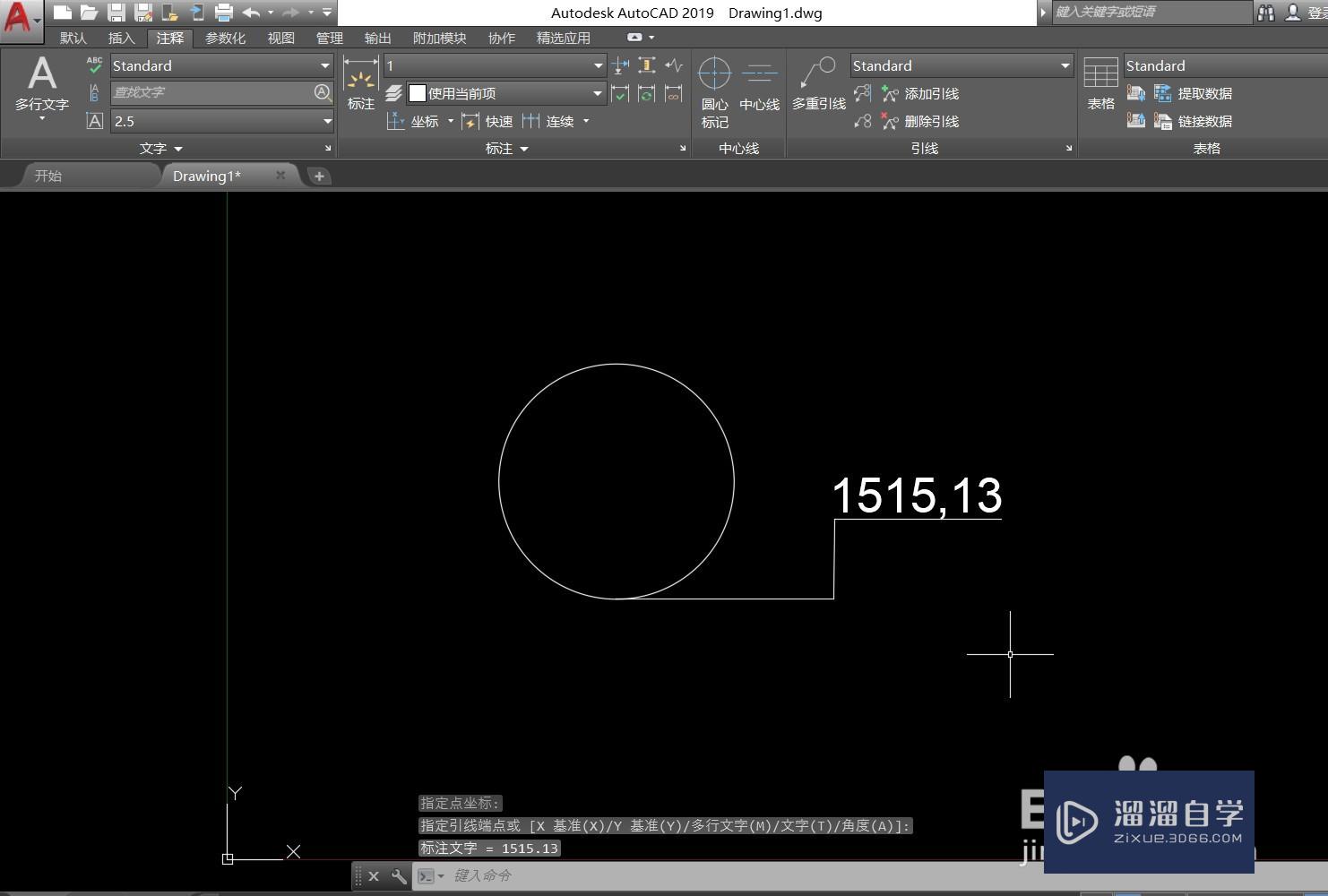This screenshot has height=896, width=1328.
Task: Click the 连续 continue dimension button
Action: point(548,121)
